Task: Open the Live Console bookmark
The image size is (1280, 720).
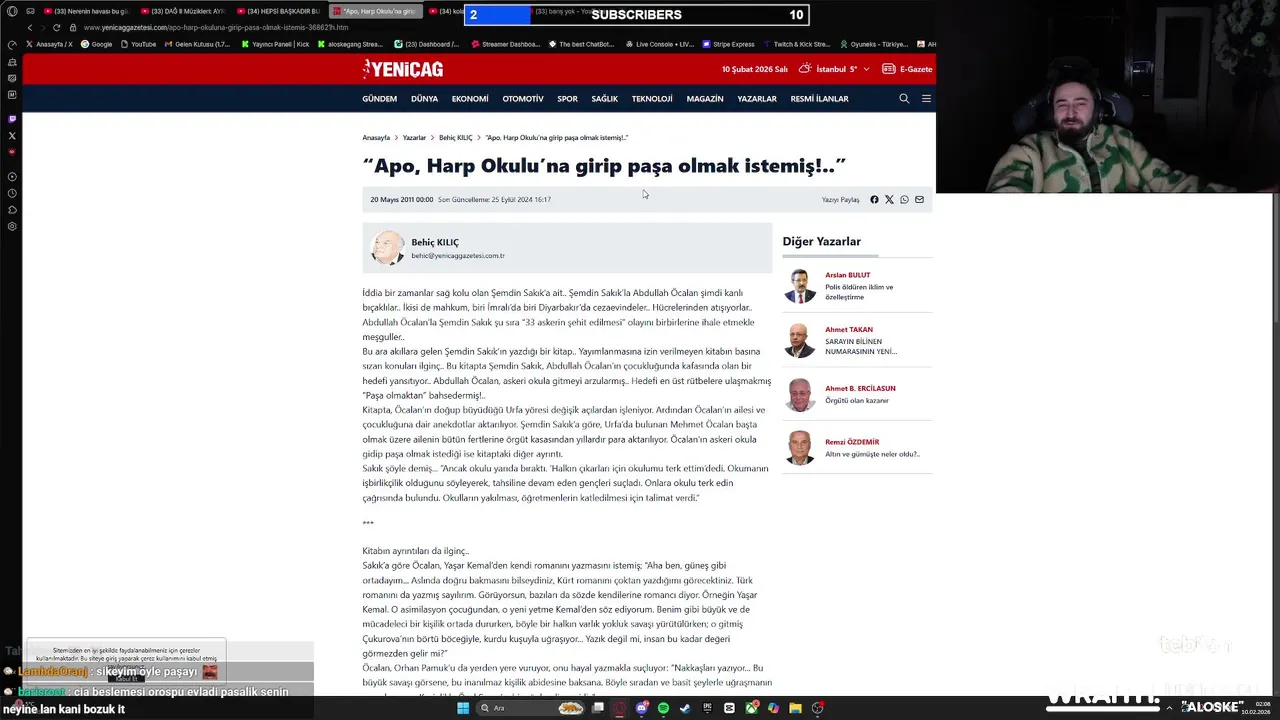Action: (x=658, y=44)
